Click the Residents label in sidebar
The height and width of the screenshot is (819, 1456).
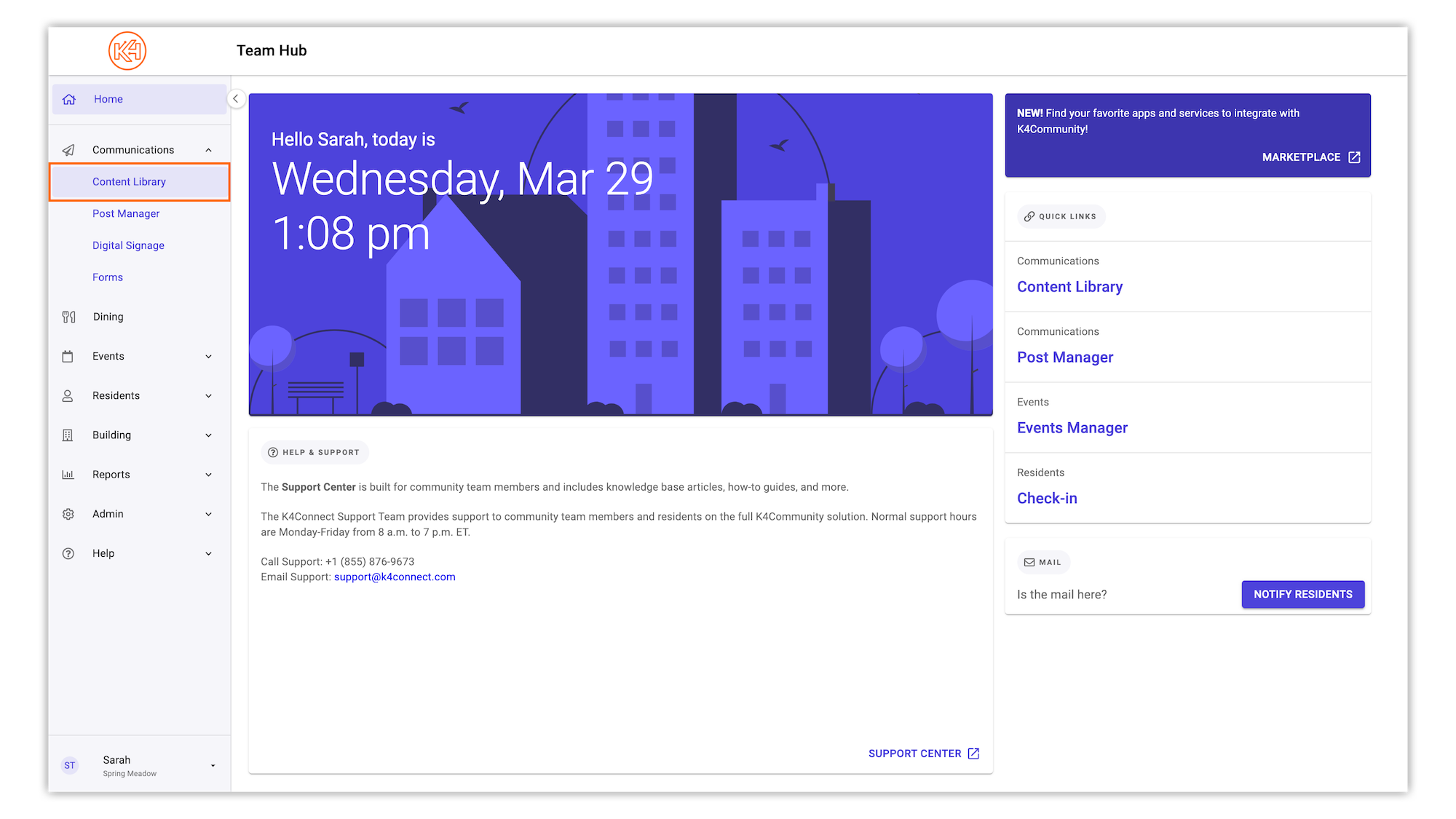click(x=116, y=395)
